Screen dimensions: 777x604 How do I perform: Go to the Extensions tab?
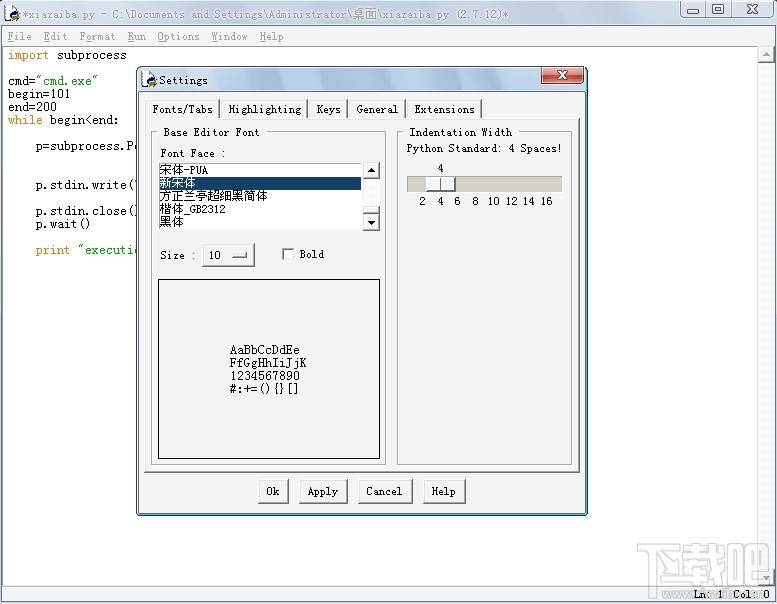pyautogui.click(x=444, y=109)
